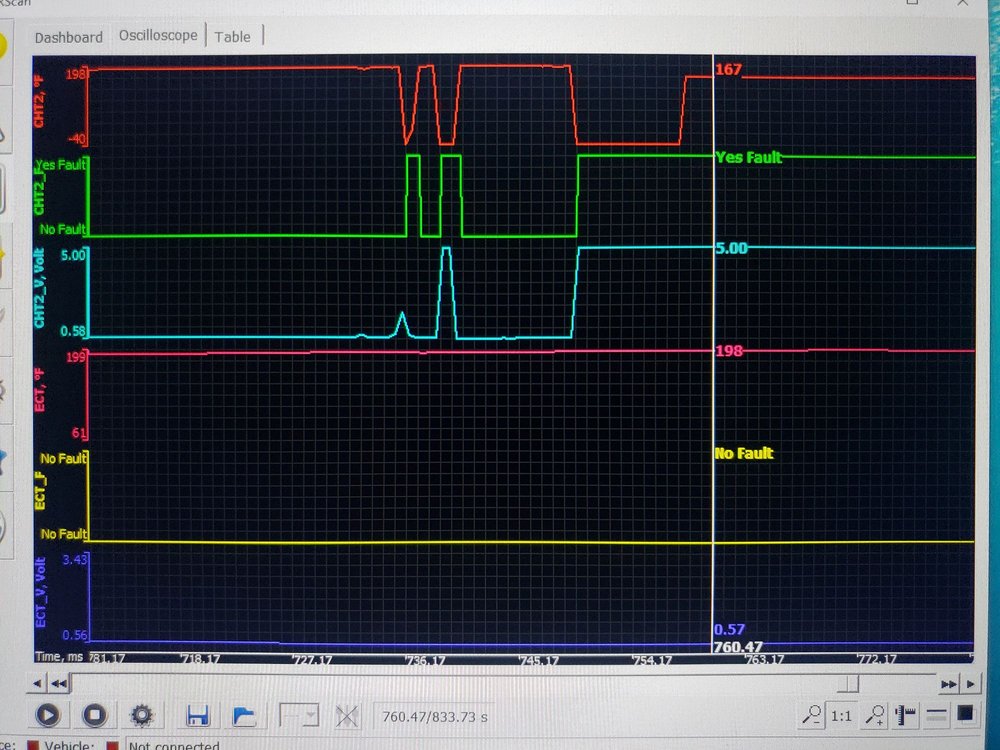Click the single right arrow on the scrollbar
The height and width of the screenshot is (750, 1000).
(x=970, y=683)
